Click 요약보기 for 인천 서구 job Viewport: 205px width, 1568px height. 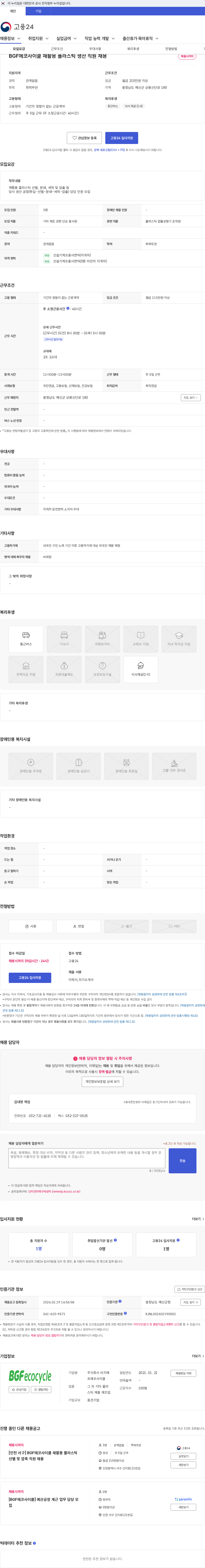pyautogui.click(x=183, y=1457)
